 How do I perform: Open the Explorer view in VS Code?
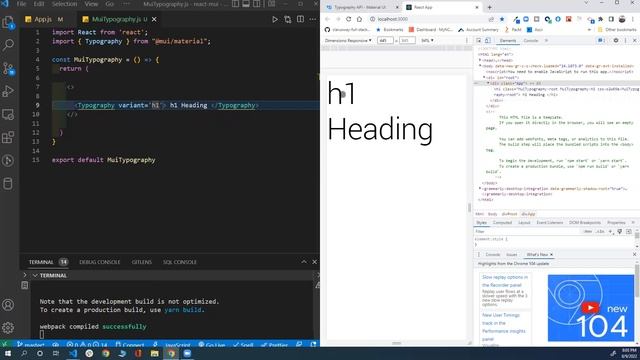(8, 22)
